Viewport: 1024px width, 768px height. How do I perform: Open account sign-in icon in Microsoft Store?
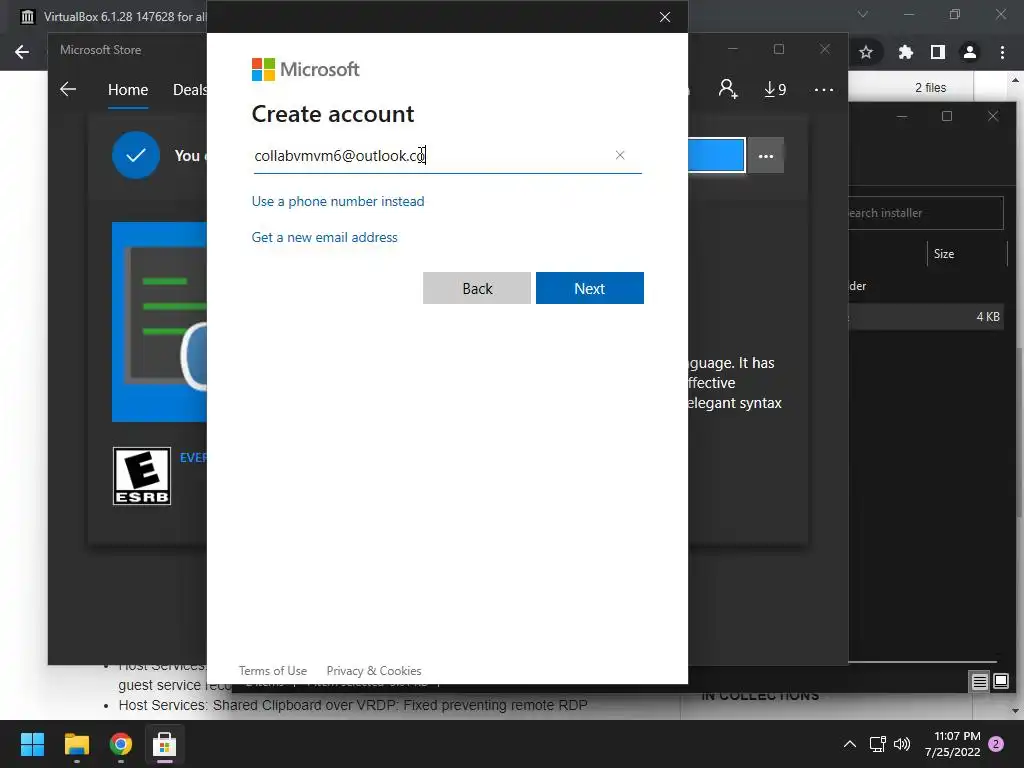[728, 89]
